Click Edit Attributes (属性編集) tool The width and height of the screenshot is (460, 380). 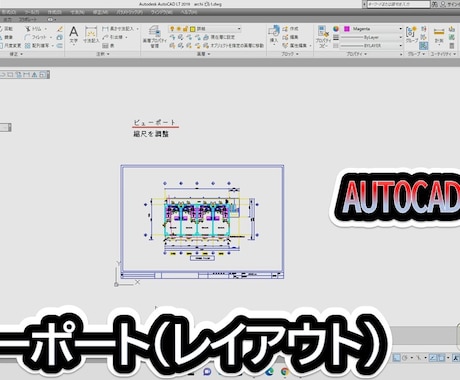point(295,45)
